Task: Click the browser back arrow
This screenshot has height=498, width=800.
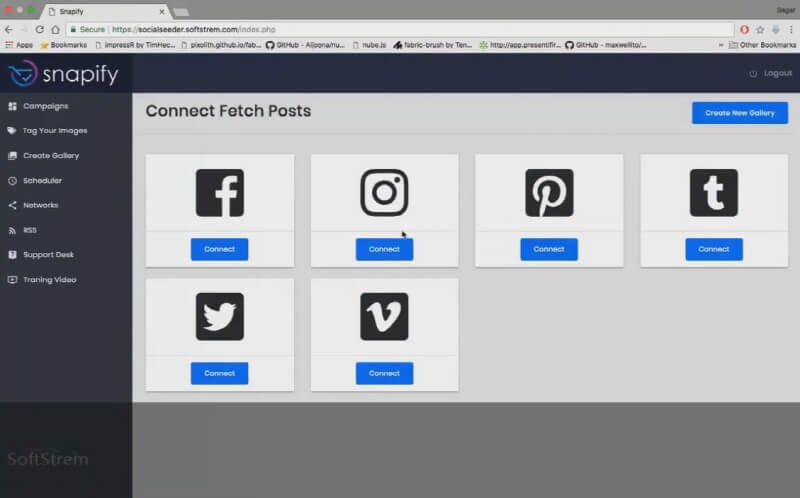Action: (x=9, y=30)
